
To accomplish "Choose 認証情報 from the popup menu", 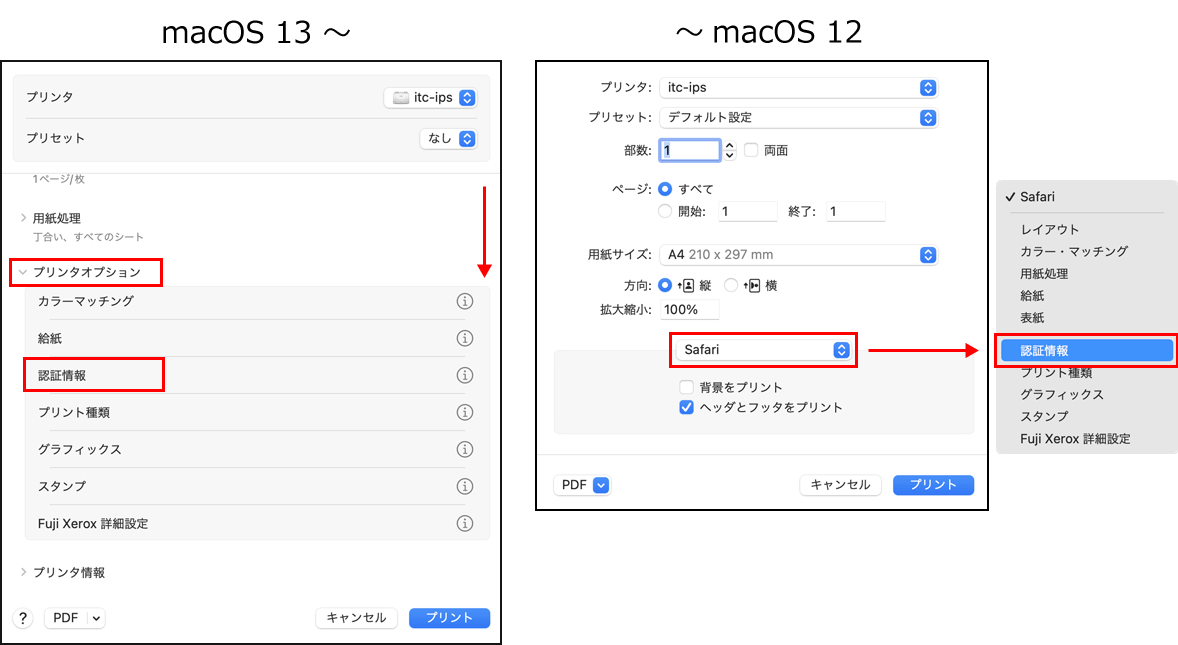I will (1085, 351).
